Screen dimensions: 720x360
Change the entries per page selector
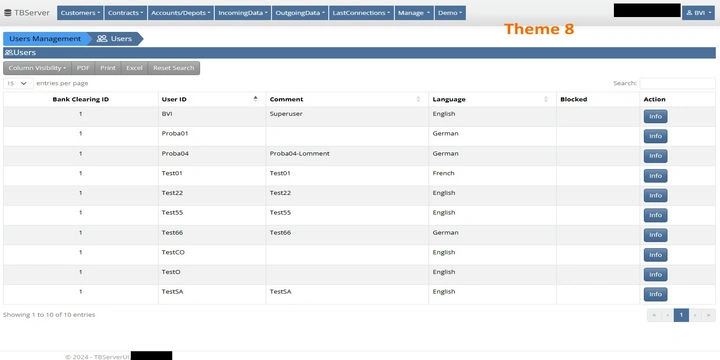18,84
